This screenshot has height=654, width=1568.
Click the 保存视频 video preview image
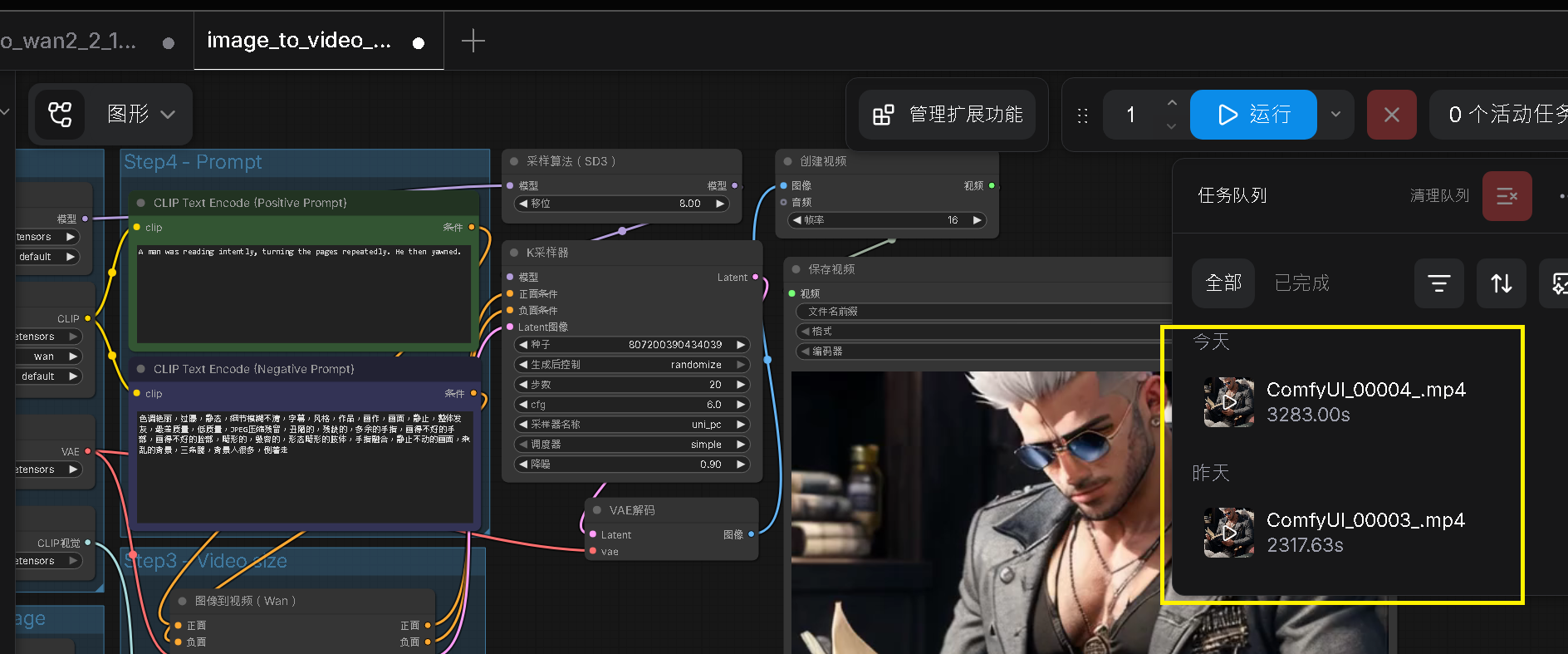[982, 513]
